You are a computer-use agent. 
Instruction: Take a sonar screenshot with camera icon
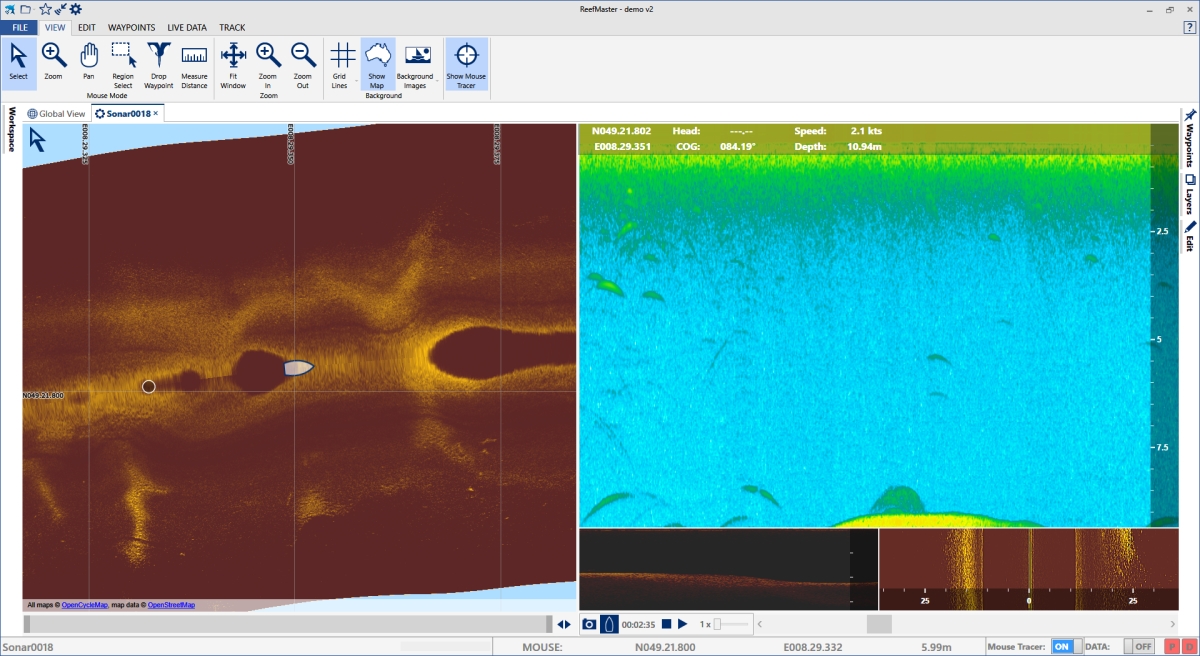(x=590, y=624)
